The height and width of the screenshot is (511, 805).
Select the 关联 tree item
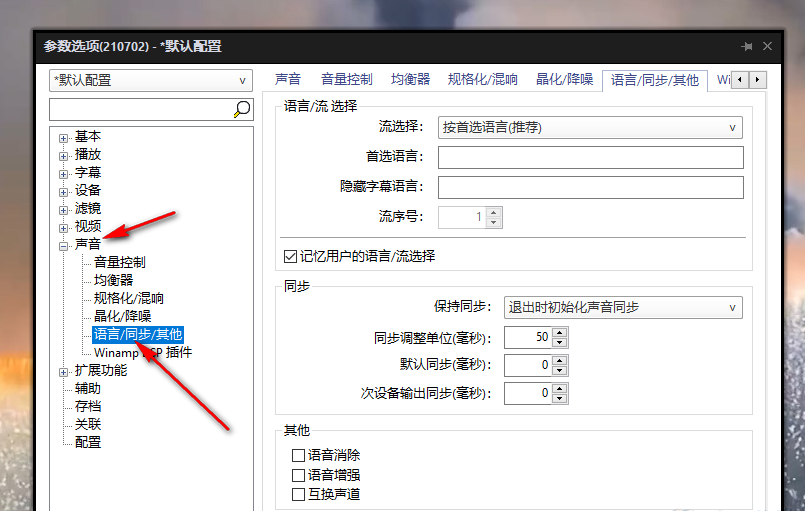[x=88, y=424]
